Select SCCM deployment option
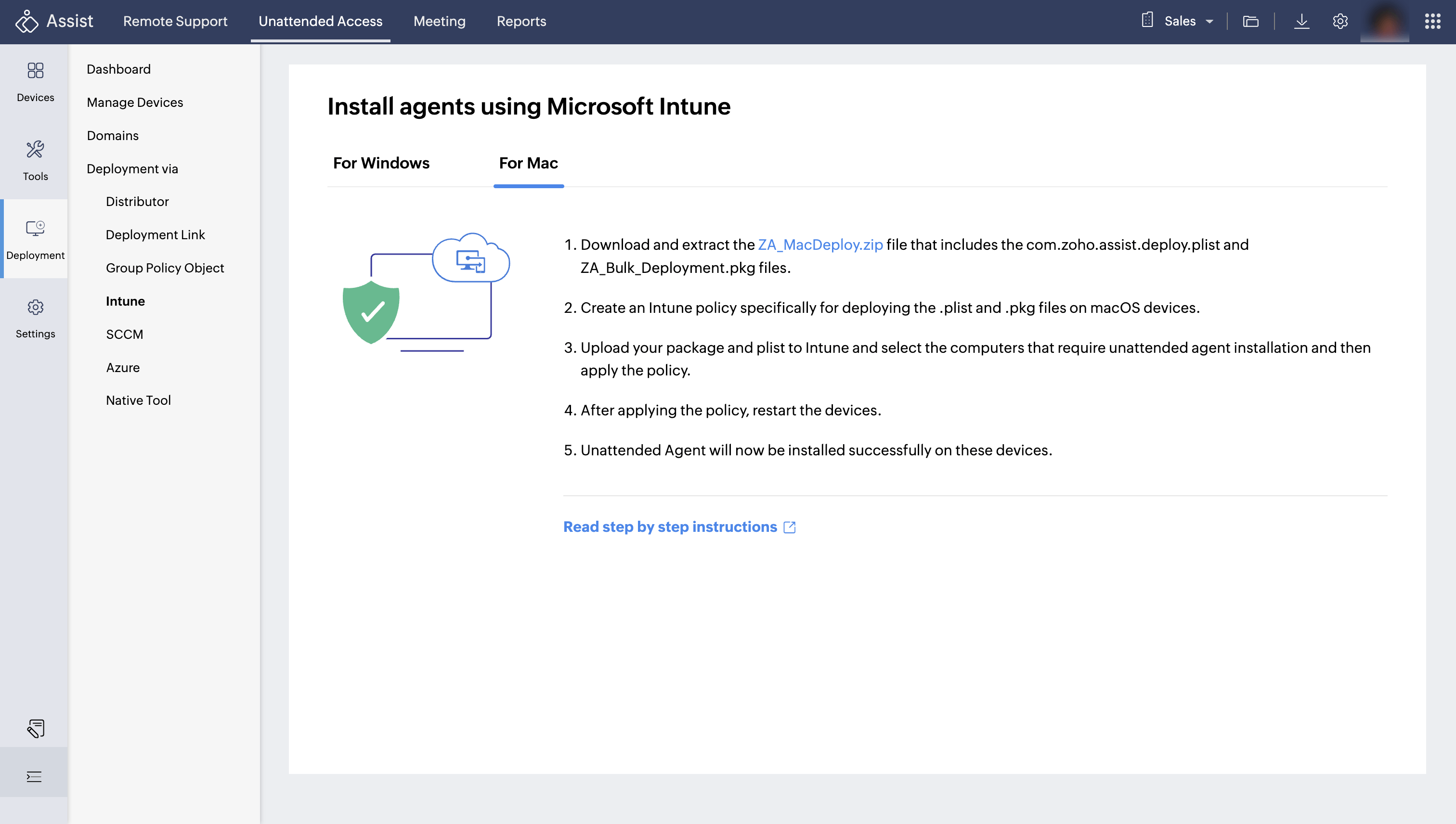Viewport: 1456px width, 824px height. pos(125,334)
